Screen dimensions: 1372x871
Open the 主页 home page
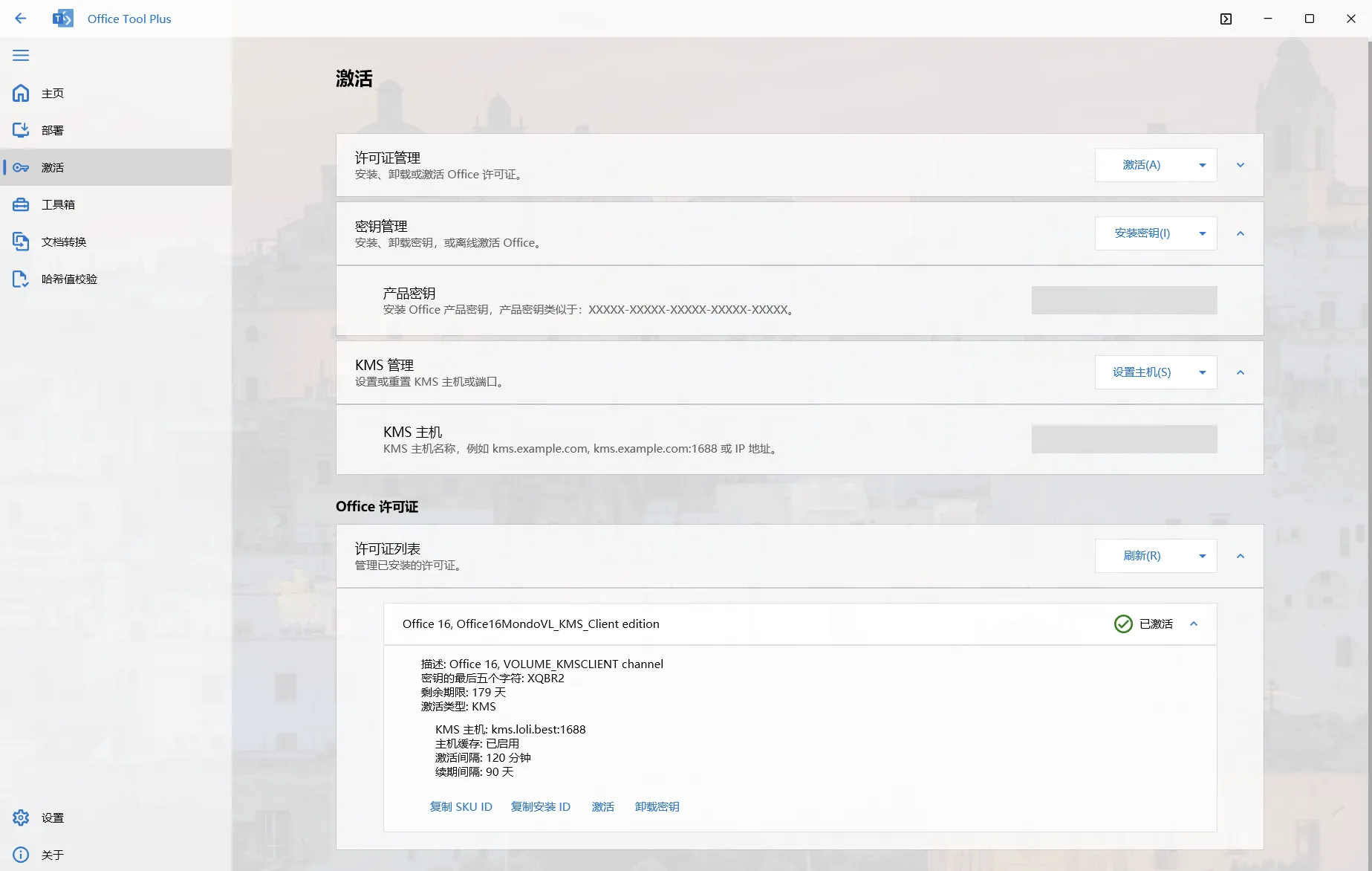(x=52, y=94)
